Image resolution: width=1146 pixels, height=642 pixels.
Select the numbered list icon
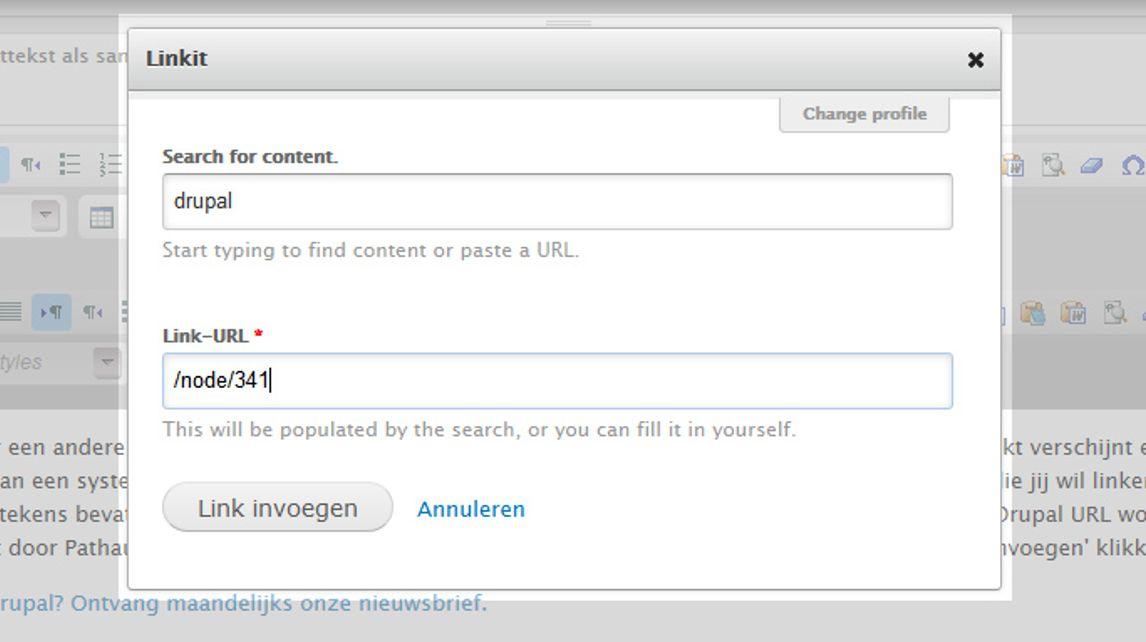point(110,164)
